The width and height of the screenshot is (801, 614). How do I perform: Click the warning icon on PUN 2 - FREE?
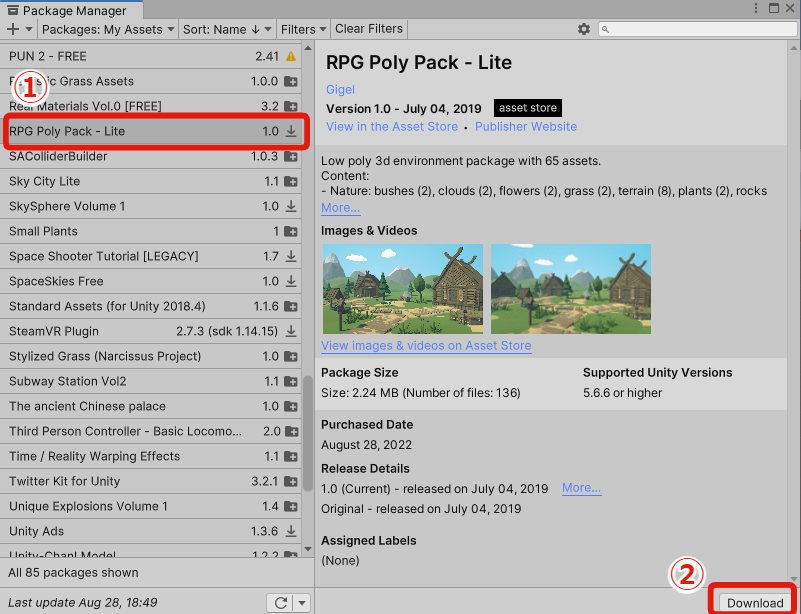click(x=291, y=56)
